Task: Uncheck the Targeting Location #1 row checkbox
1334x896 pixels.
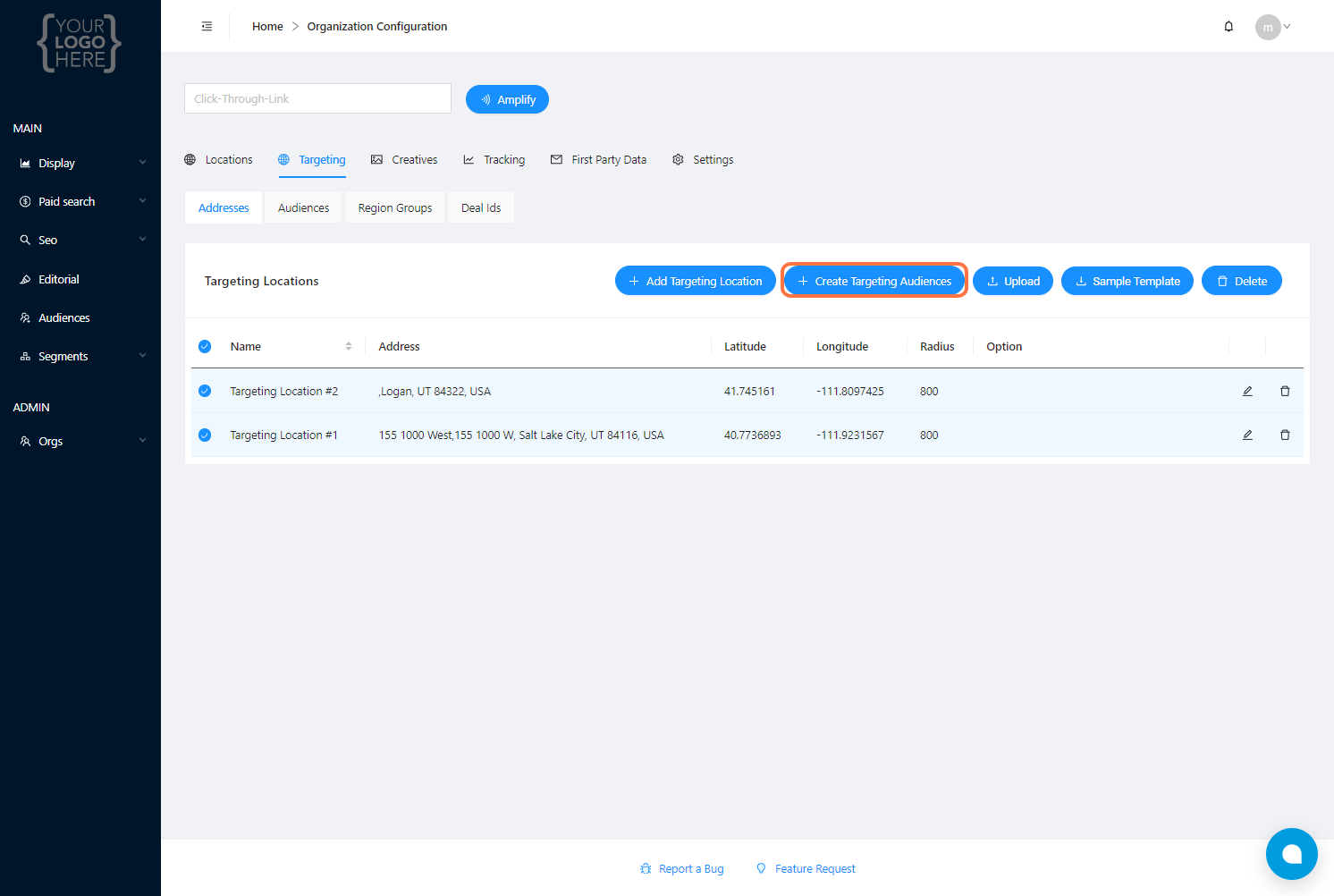Action: point(205,435)
